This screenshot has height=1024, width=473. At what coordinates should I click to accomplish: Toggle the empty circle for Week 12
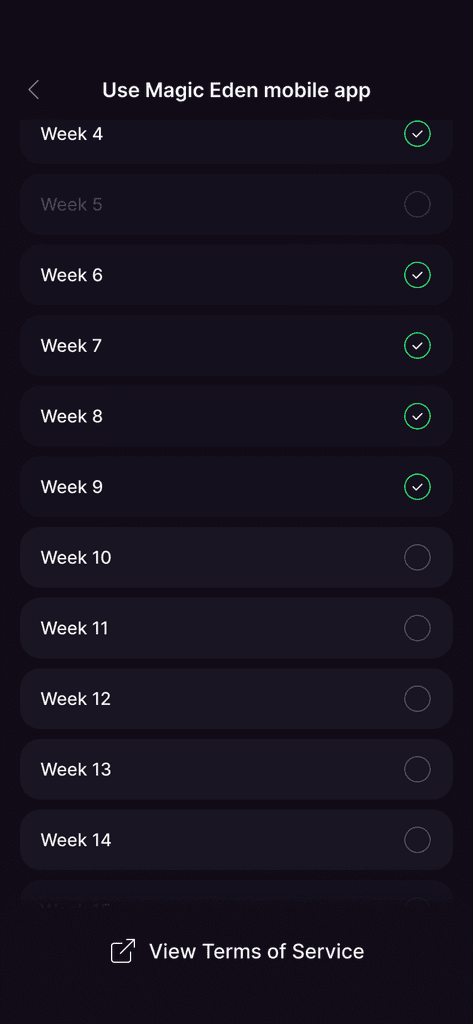[417, 698]
